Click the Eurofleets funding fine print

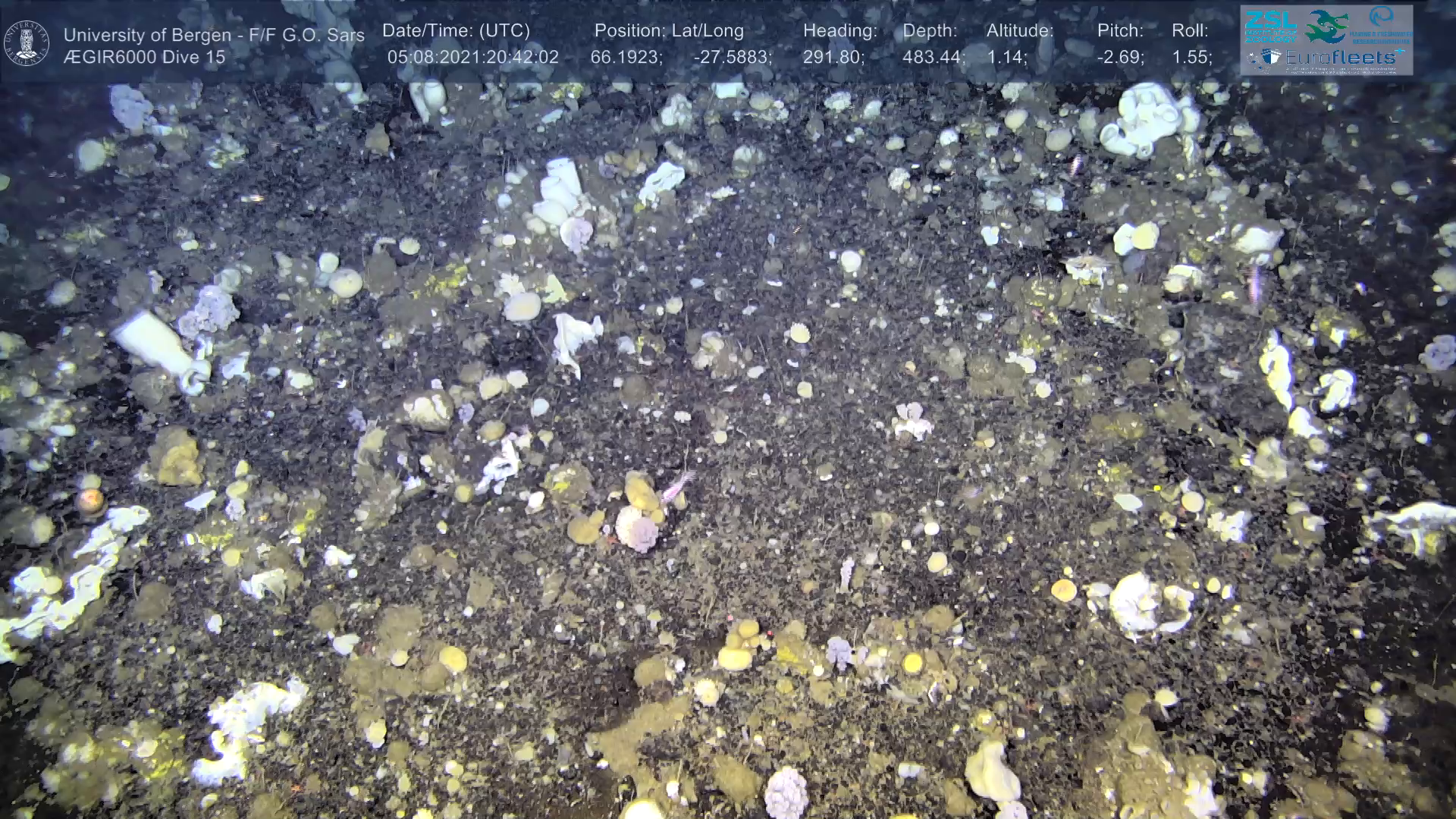1341,71
